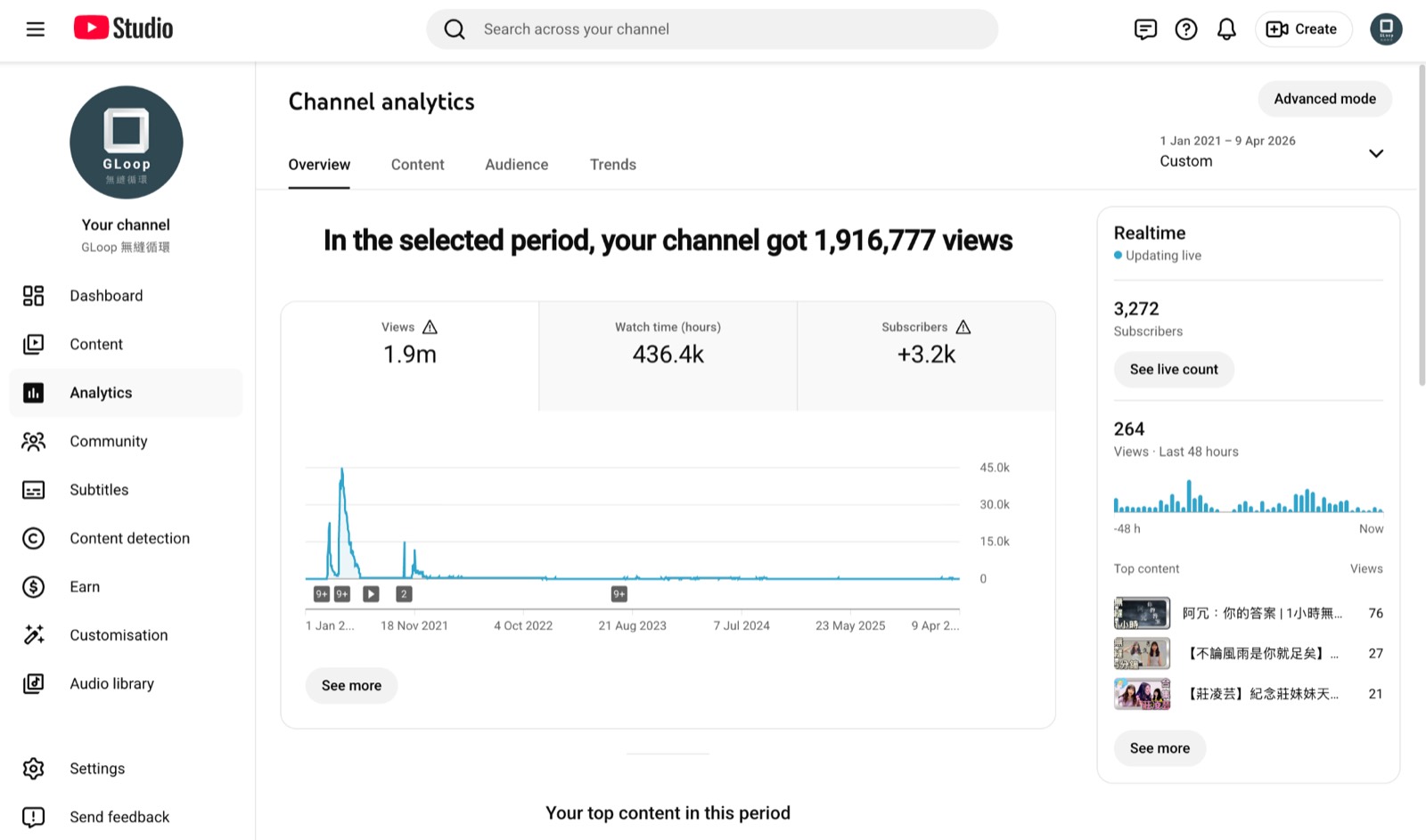Open Send feedback from the sidebar

(x=126, y=817)
